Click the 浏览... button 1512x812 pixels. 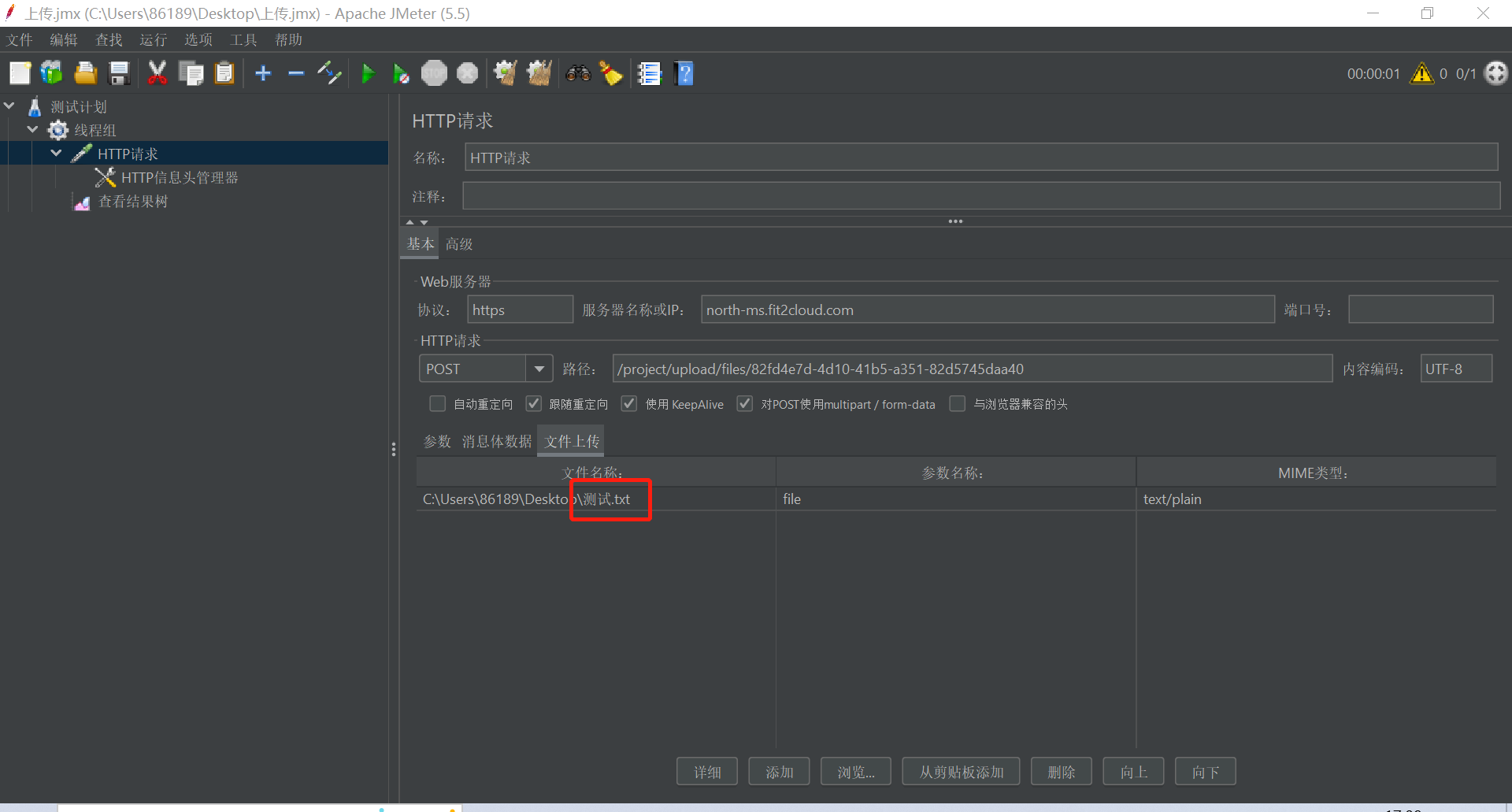855,771
